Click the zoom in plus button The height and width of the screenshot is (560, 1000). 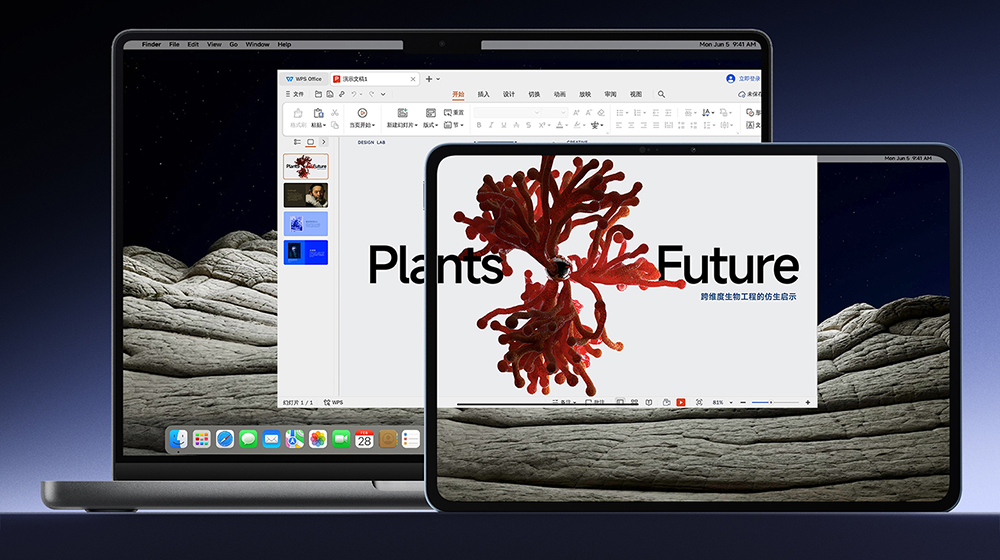(807, 402)
